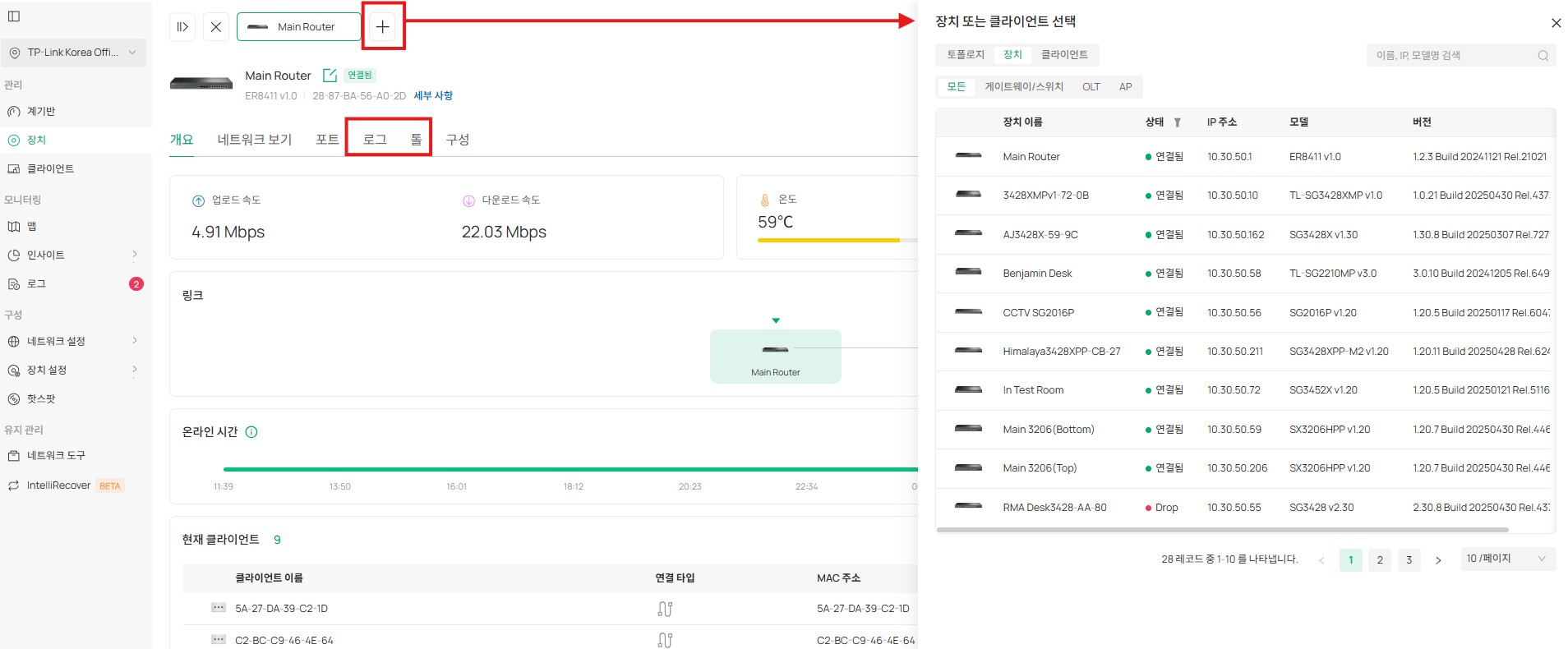This screenshot has height=649, width=1568.
Task: Click the search magnifier icon
Action: tap(1543, 56)
